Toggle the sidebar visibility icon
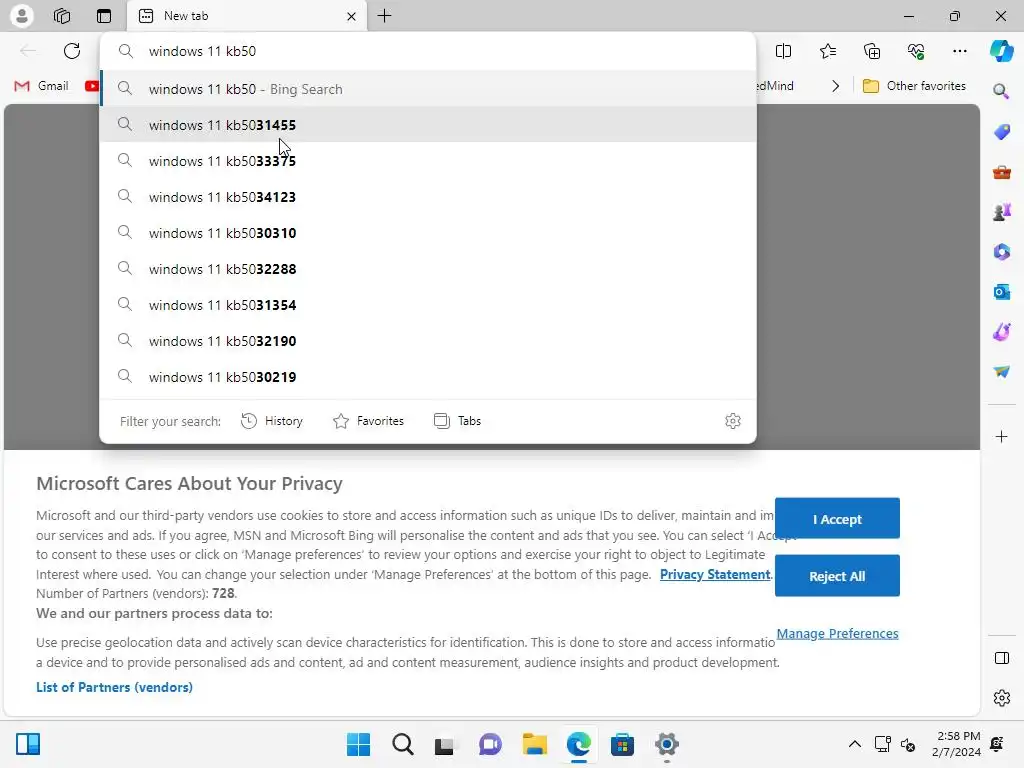 pyautogui.click(x=1001, y=658)
